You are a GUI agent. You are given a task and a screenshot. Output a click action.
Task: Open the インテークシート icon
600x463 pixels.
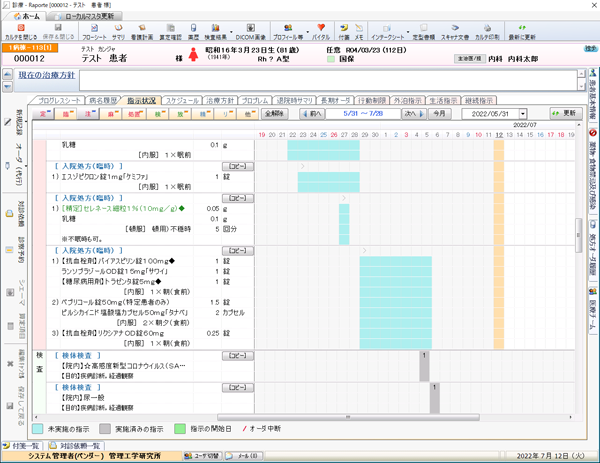pos(387,31)
